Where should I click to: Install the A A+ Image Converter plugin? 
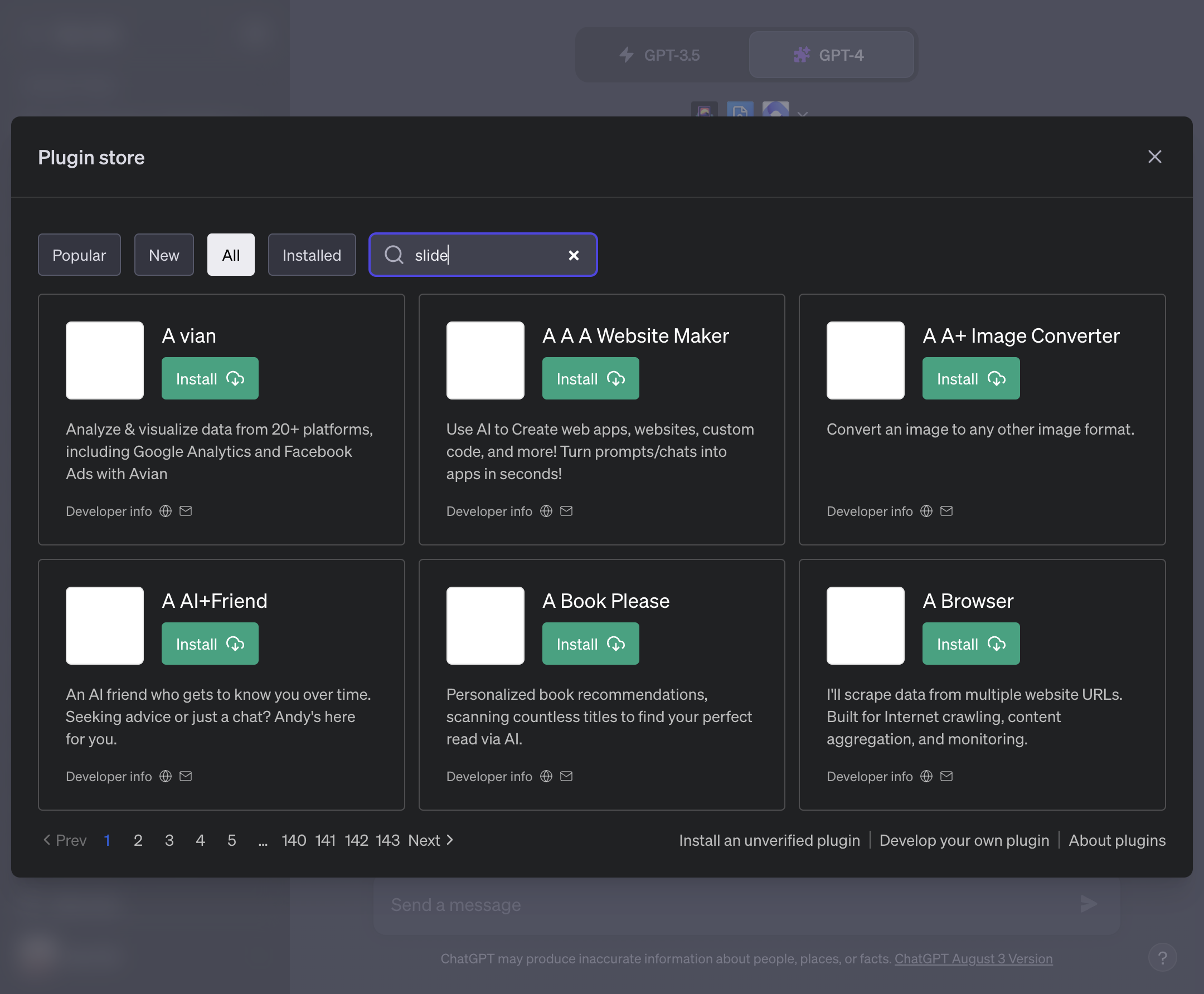click(971, 378)
